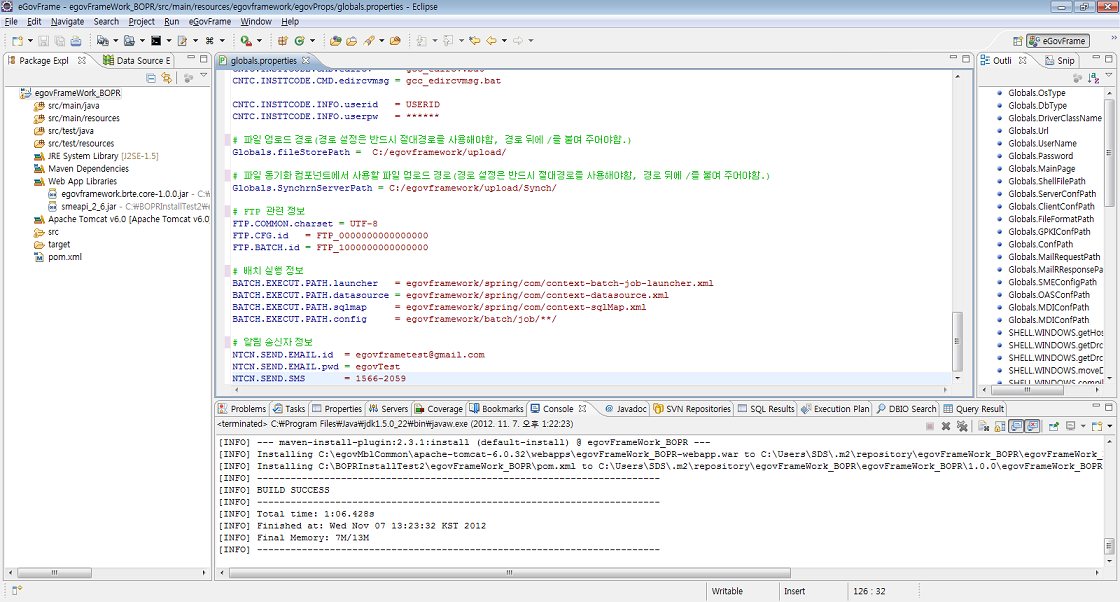Open the Package Explorer view menu
This screenshot has height=602, width=1120.
click(204, 77)
